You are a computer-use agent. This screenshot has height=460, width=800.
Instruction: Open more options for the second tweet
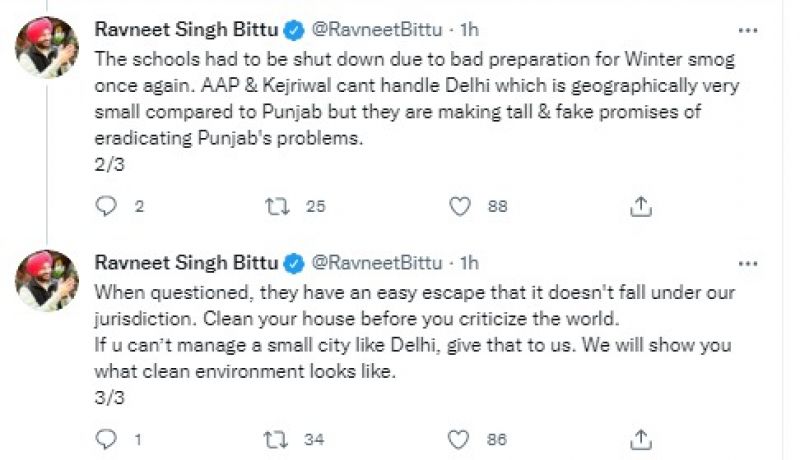[x=745, y=261]
